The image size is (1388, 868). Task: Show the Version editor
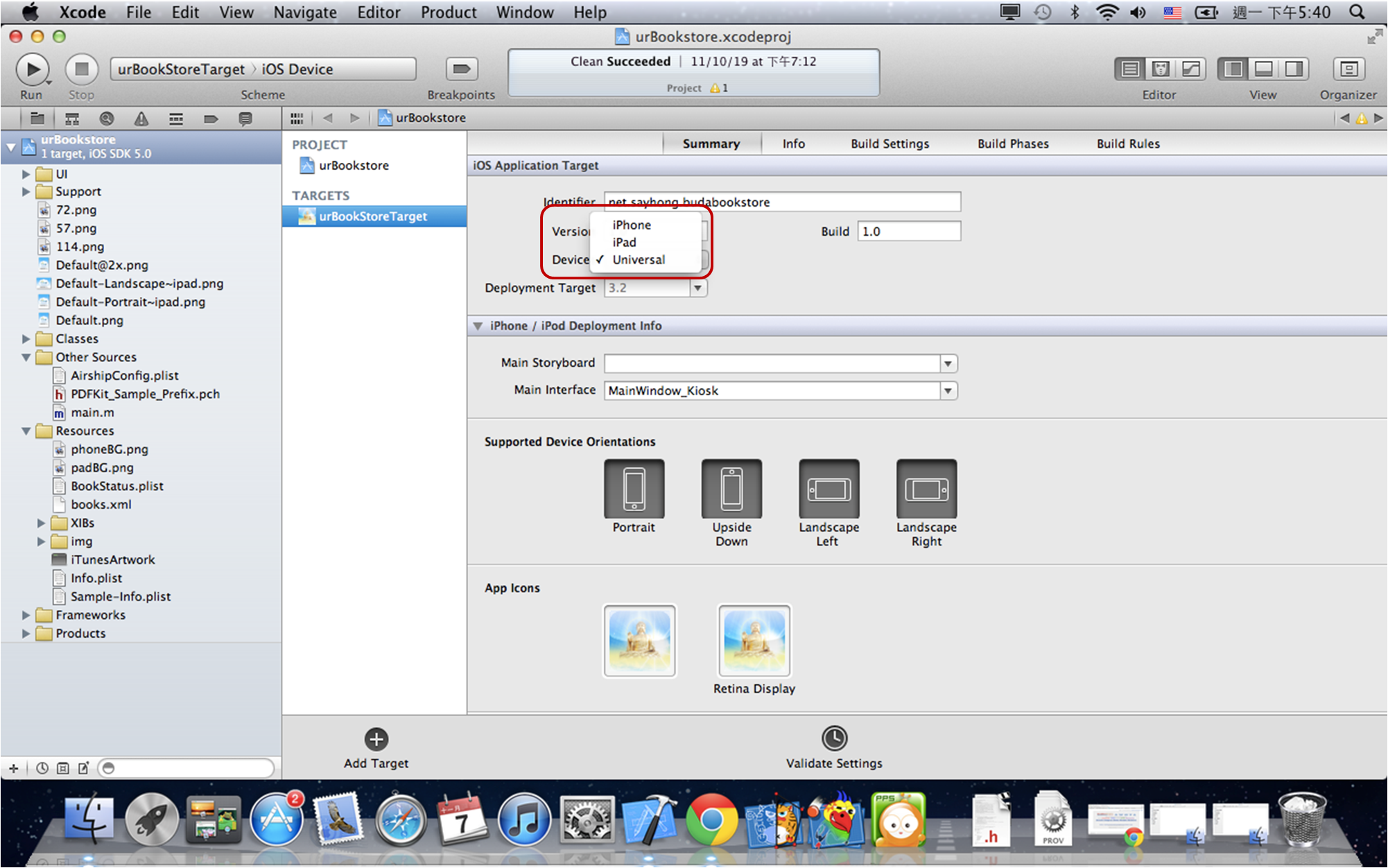coord(1190,69)
